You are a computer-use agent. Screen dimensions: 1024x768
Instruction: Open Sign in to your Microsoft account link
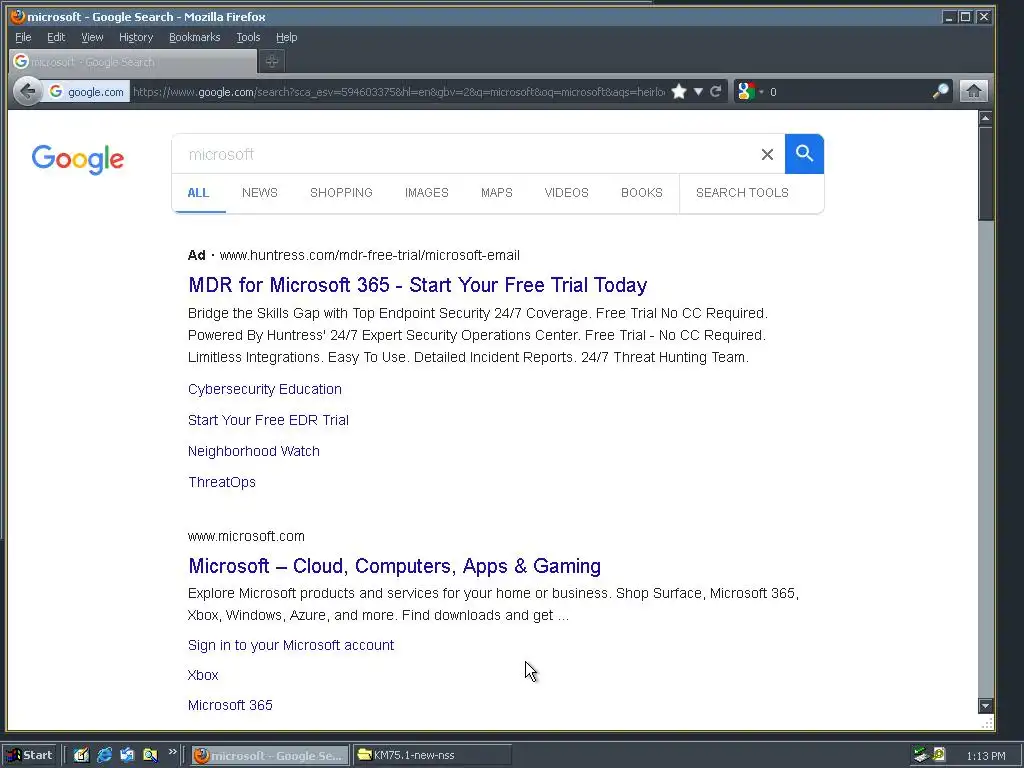point(291,645)
